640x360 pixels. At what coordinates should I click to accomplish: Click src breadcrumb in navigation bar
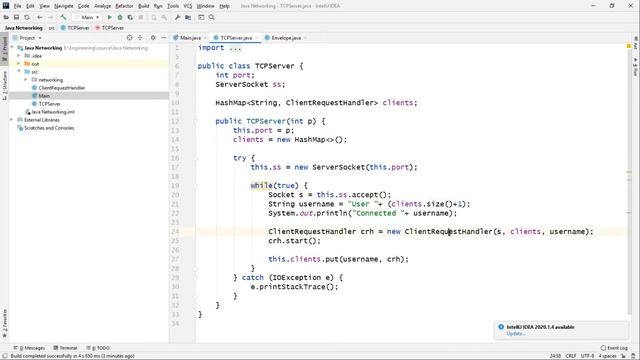(52, 28)
